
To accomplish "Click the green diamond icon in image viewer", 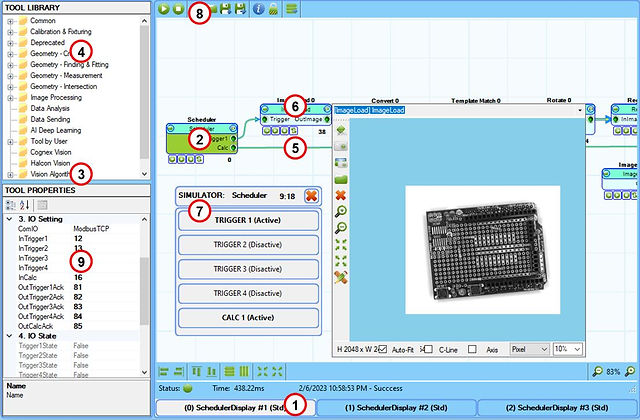I will [341, 130].
